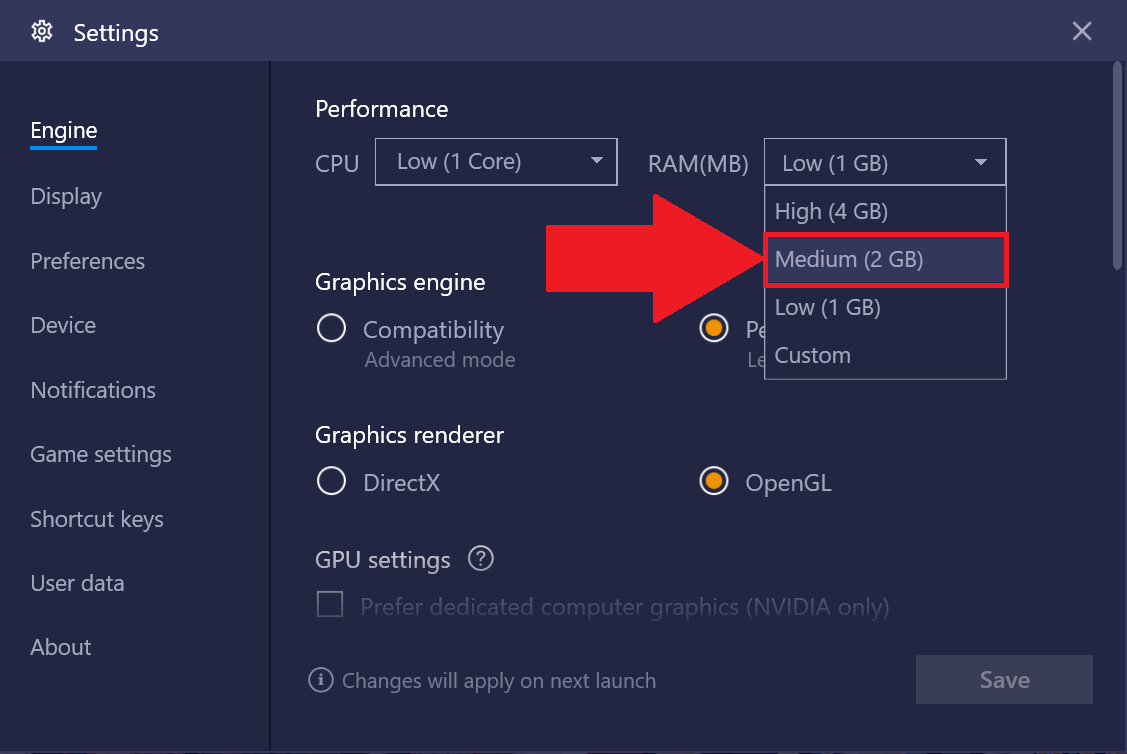Choose Medium (2 GB) RAM option

(885, 259)
